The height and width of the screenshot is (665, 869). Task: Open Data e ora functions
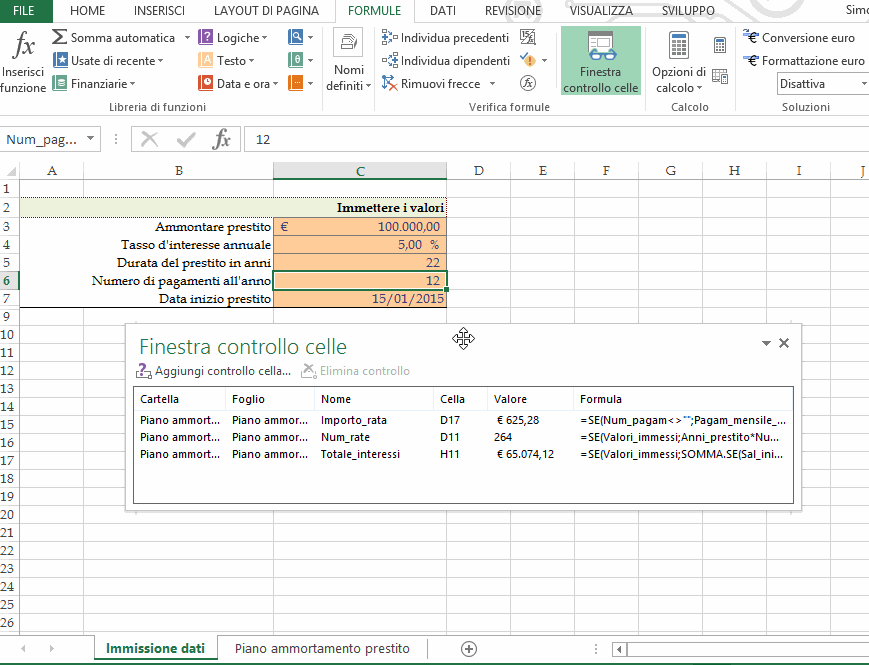pyautogui.click(x=238, y=84)
